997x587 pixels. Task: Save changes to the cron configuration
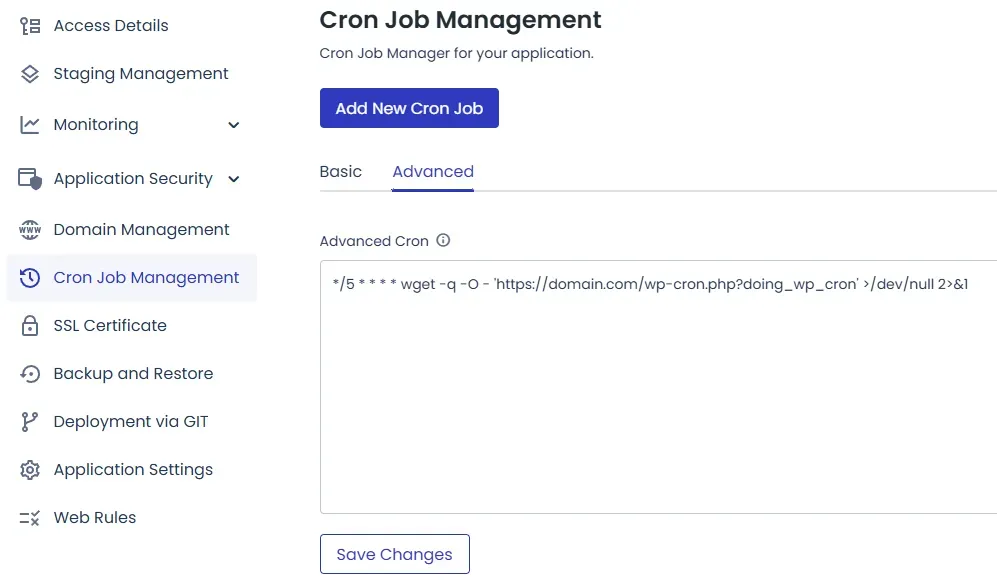pos(394,554)
